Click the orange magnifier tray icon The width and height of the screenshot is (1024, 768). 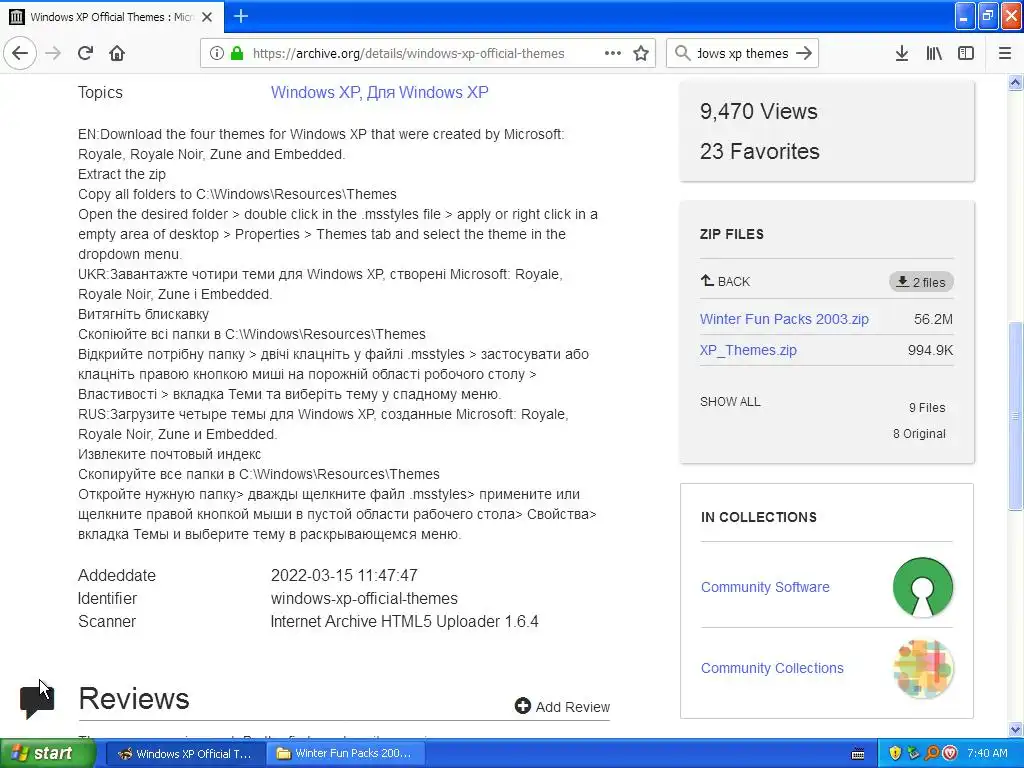932,753
